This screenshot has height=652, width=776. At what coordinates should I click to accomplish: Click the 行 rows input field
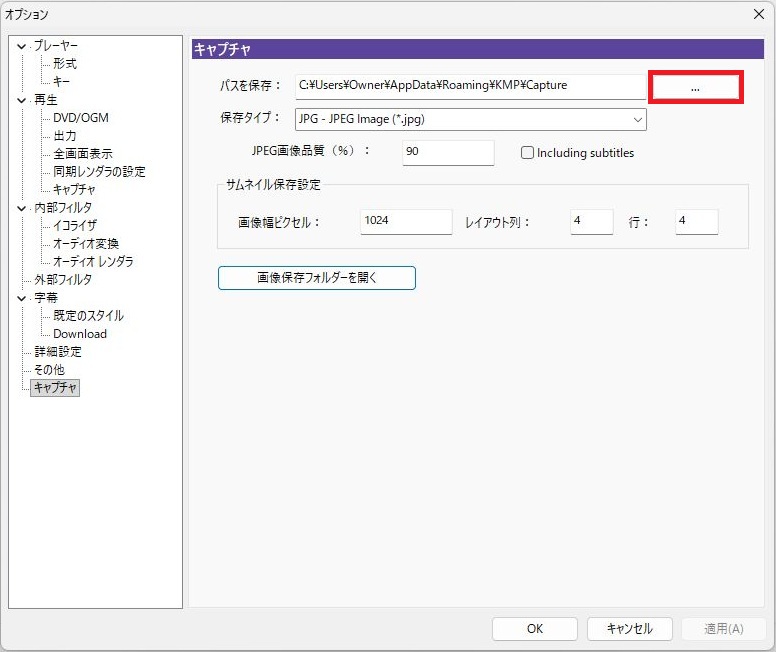(x=696, y=221)
